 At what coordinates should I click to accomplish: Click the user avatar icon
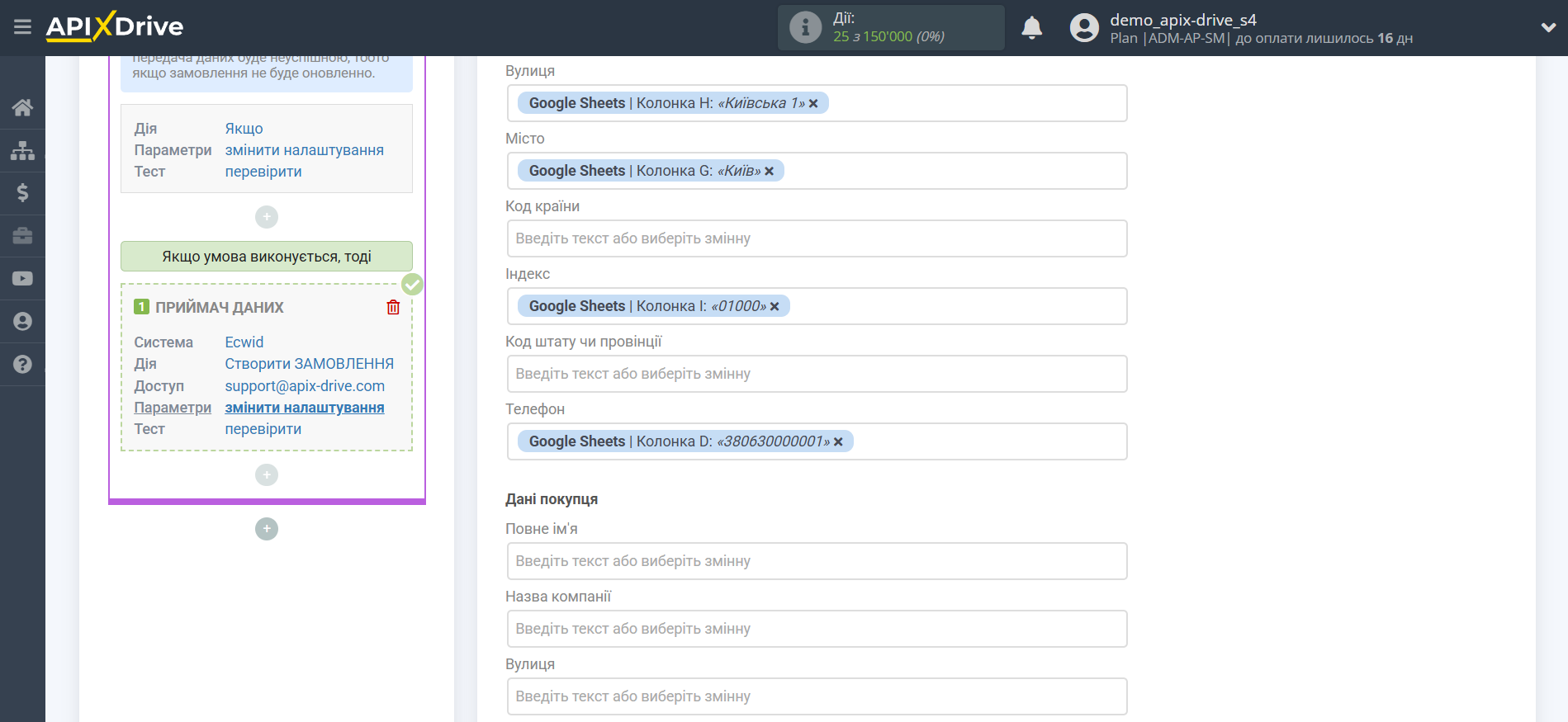[1084, 28]
